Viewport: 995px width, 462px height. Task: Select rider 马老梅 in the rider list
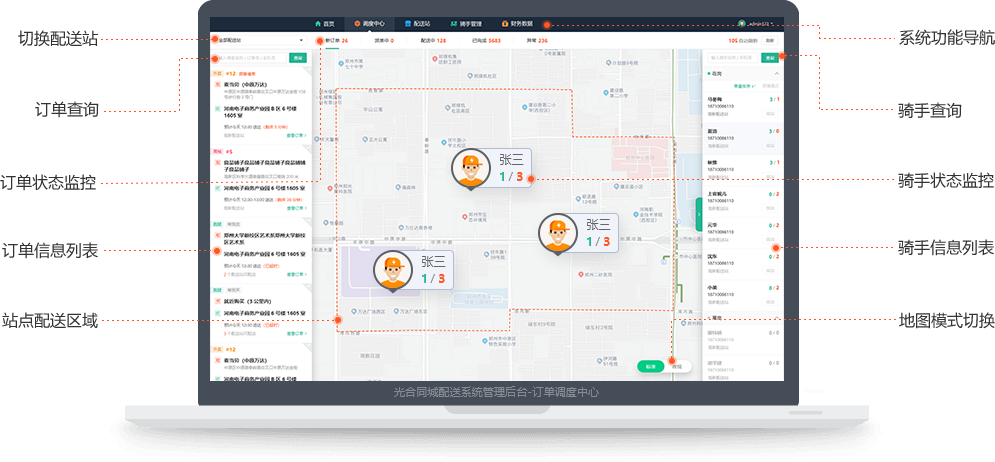point(715,100)
